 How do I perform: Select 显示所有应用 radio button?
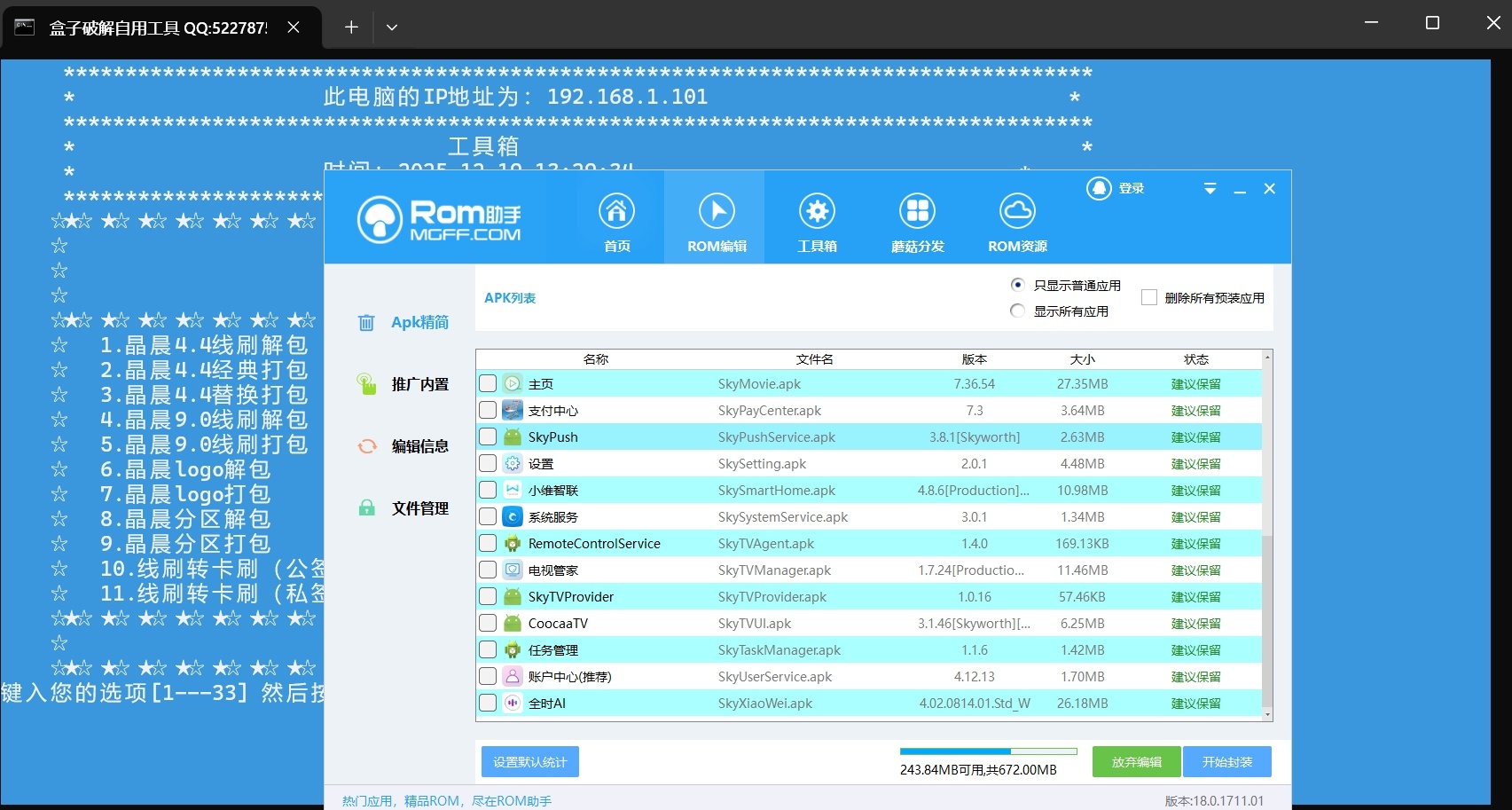tap(1017, 311)
